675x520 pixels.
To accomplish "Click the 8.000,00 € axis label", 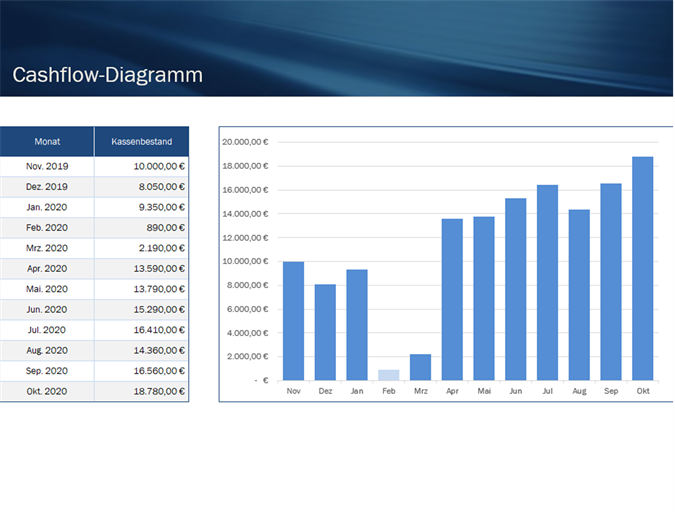I will (x=248, y=285).
